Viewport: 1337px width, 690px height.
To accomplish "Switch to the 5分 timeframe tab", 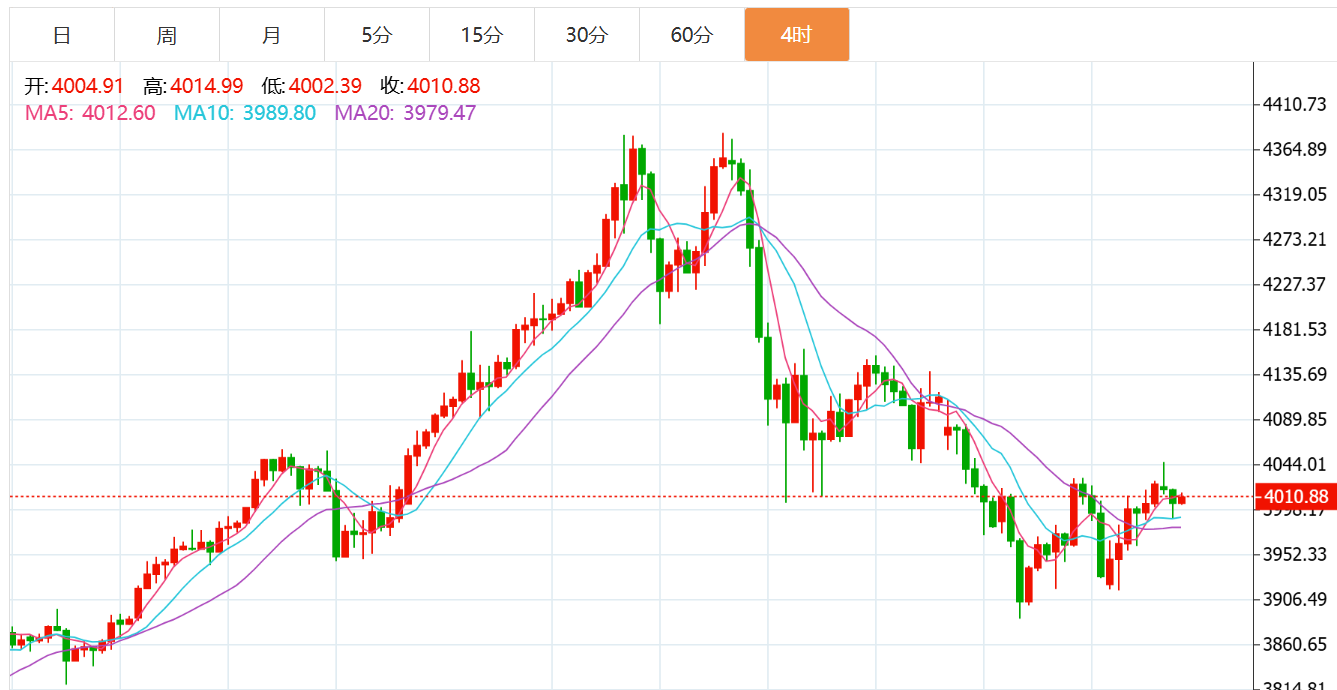I will [x=377, y=35].
